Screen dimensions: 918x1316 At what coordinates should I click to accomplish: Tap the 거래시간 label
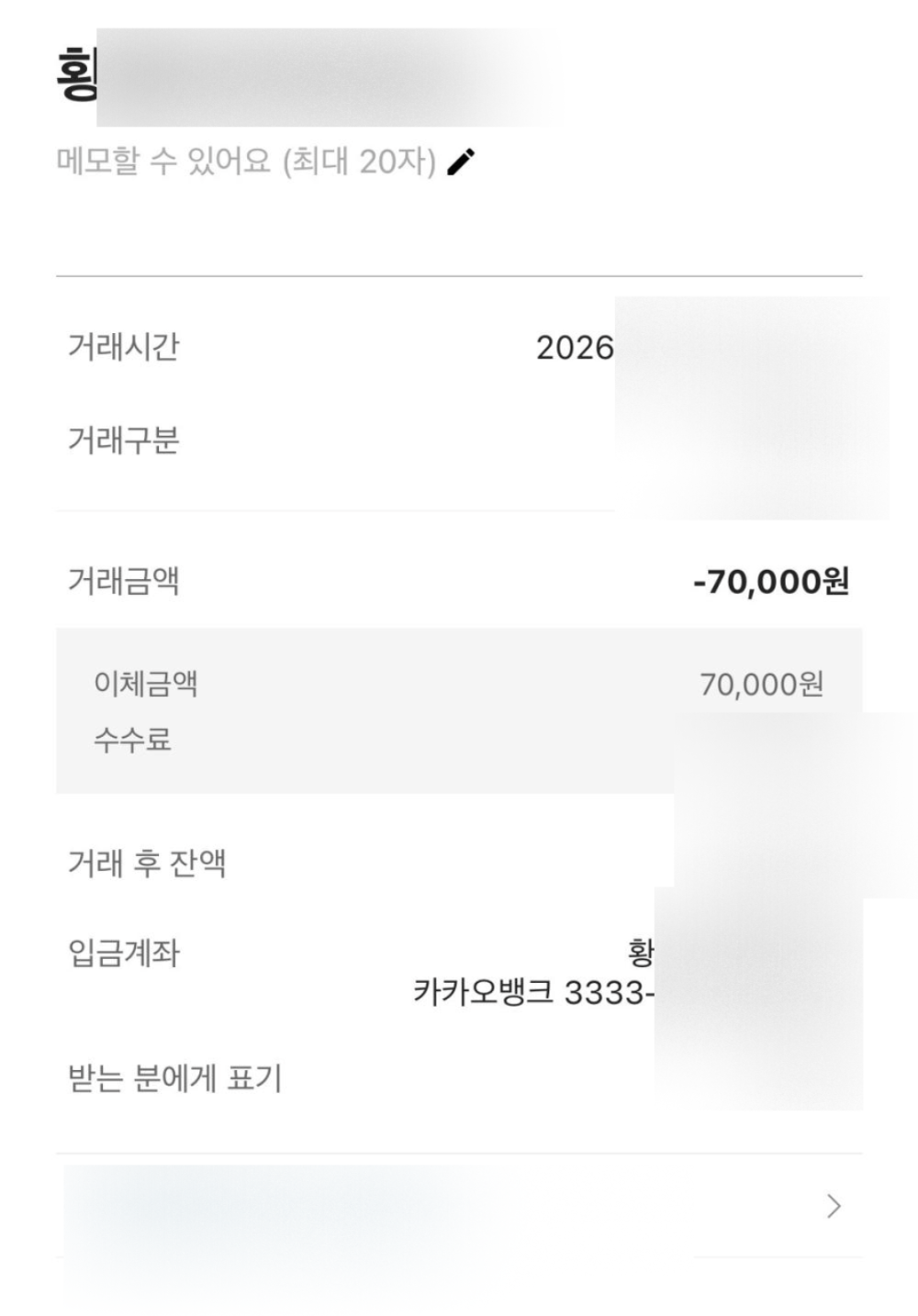(x=123, y=348)
